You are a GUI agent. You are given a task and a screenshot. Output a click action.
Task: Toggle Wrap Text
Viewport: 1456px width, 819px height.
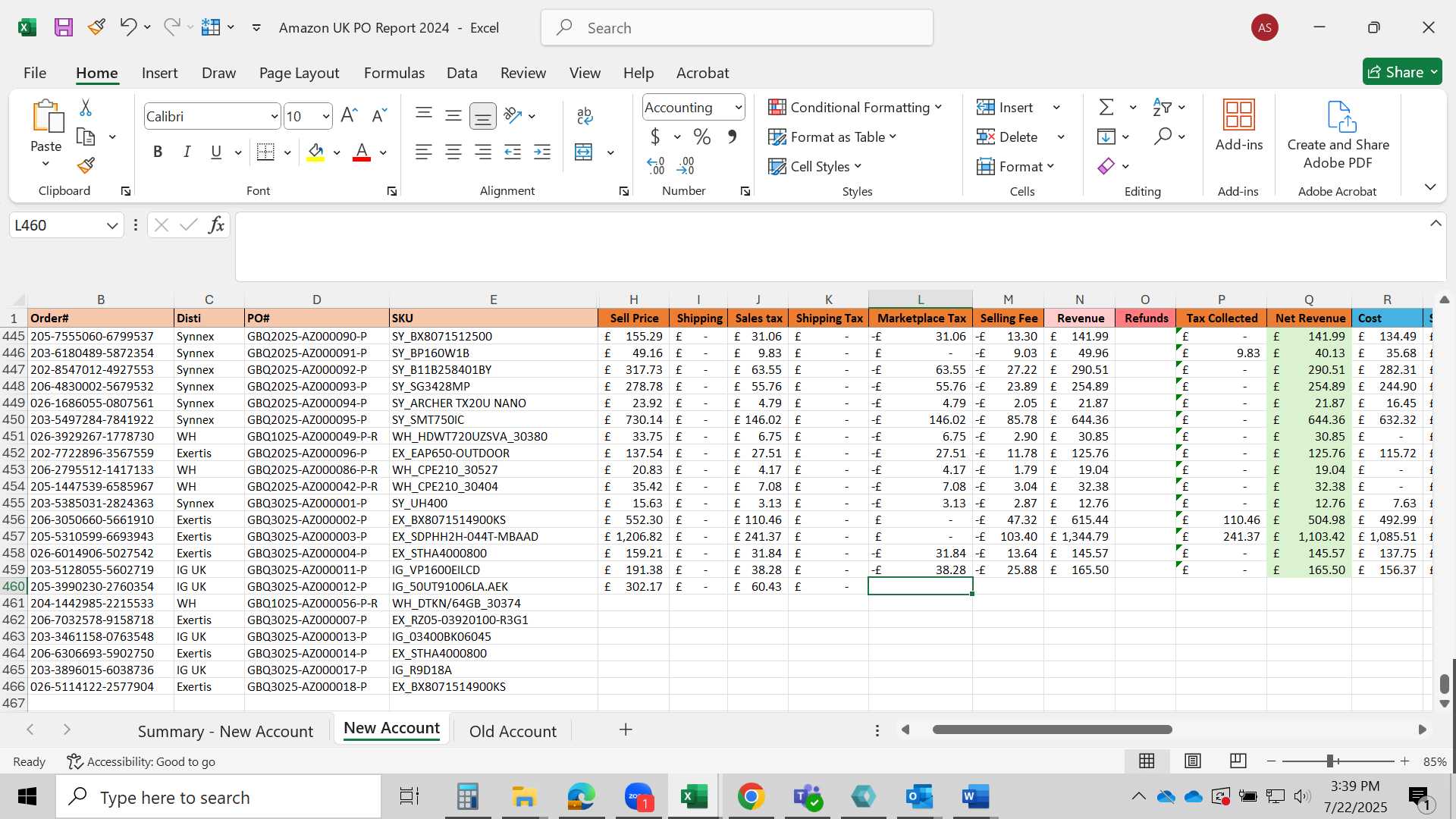click(x=584, y=116)
